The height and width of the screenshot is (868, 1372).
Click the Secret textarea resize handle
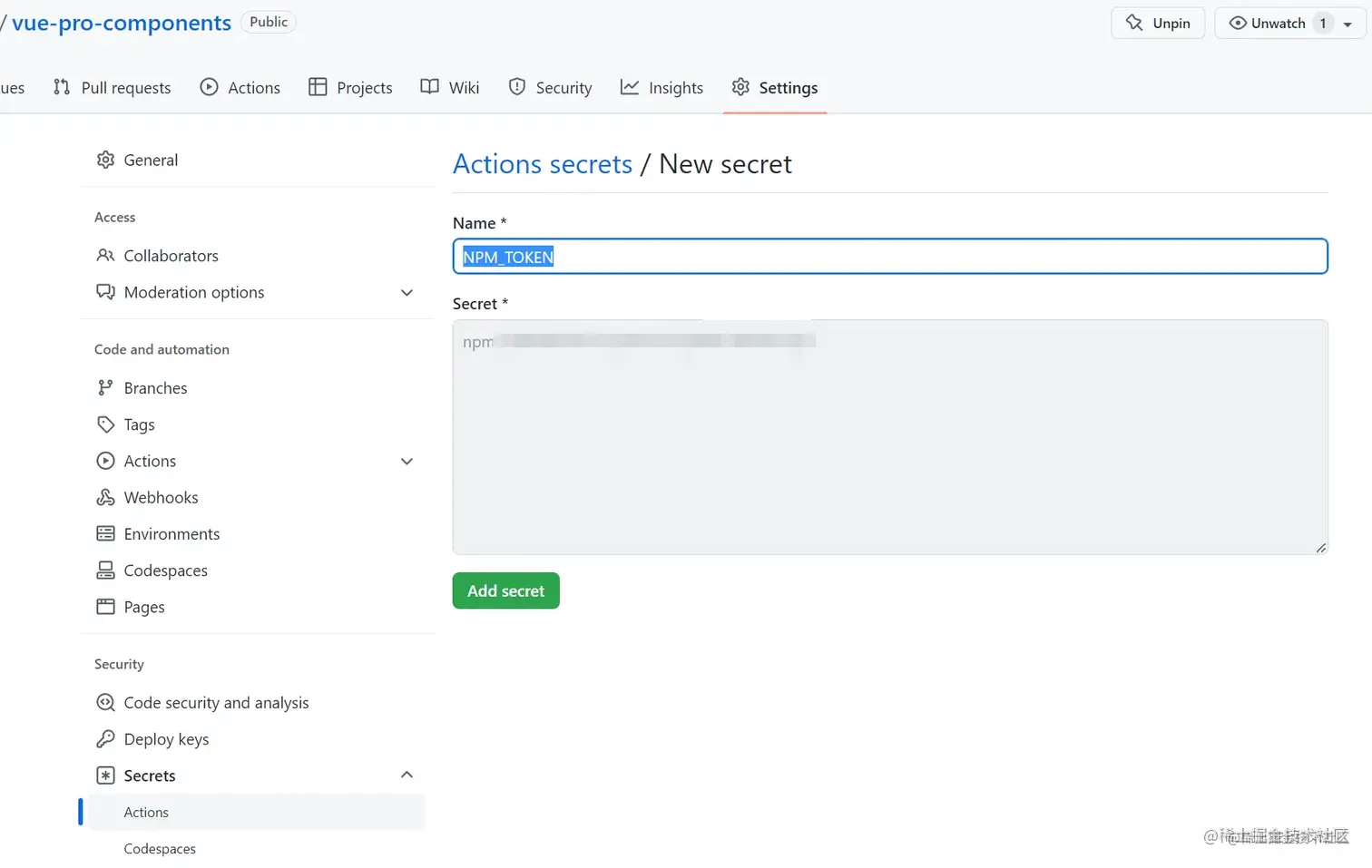(1320, 547)
